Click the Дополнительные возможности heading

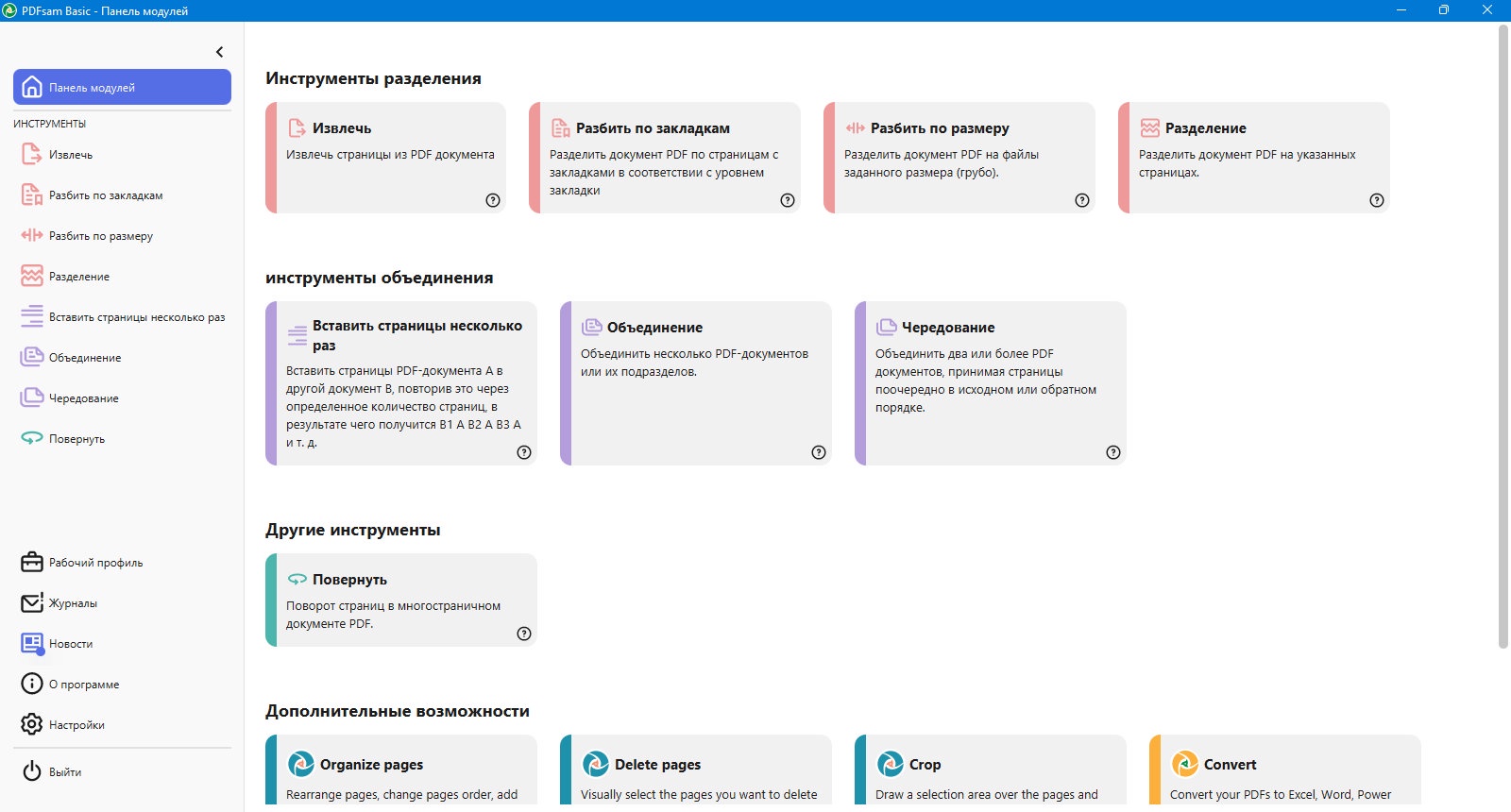pos(397,711)
